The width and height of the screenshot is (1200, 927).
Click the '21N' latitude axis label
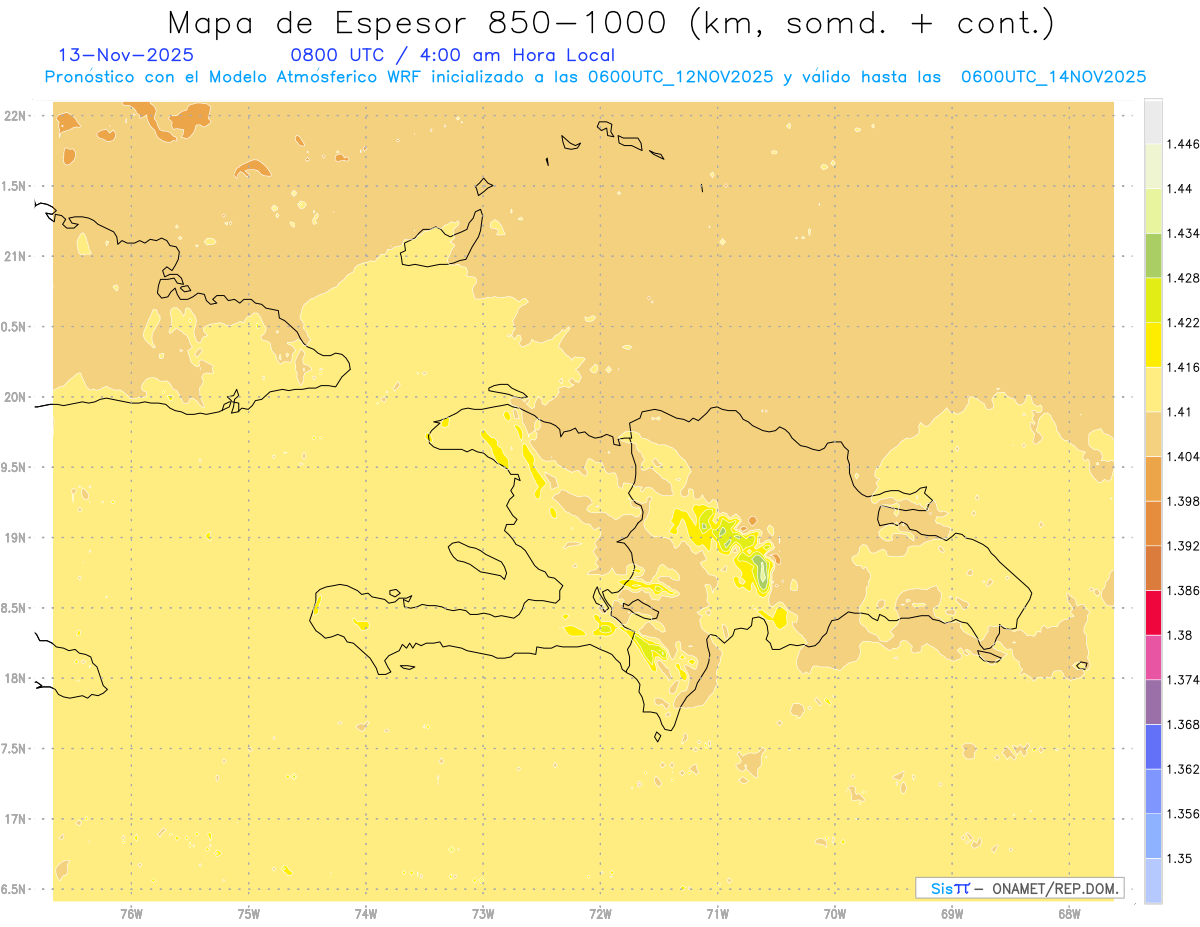click(x=16, y=256)
